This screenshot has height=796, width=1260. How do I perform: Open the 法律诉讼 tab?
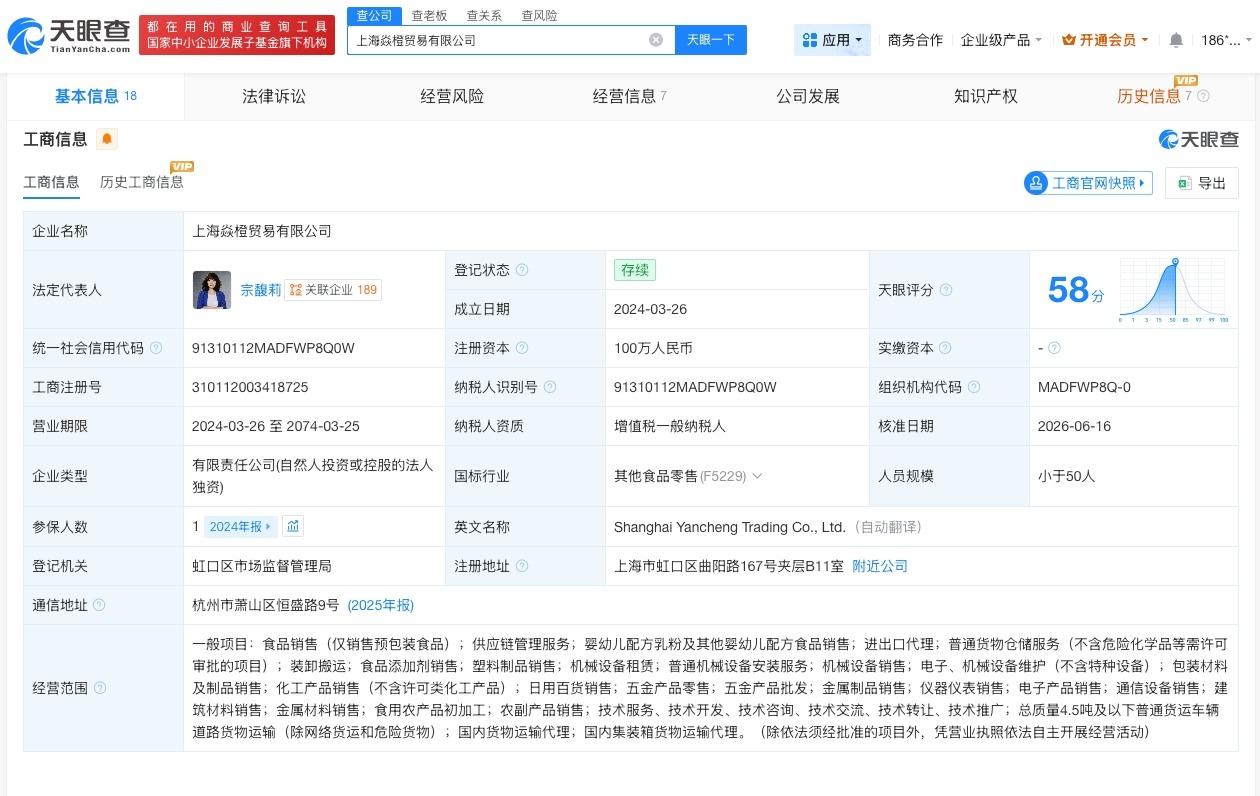tap(274, 96)
